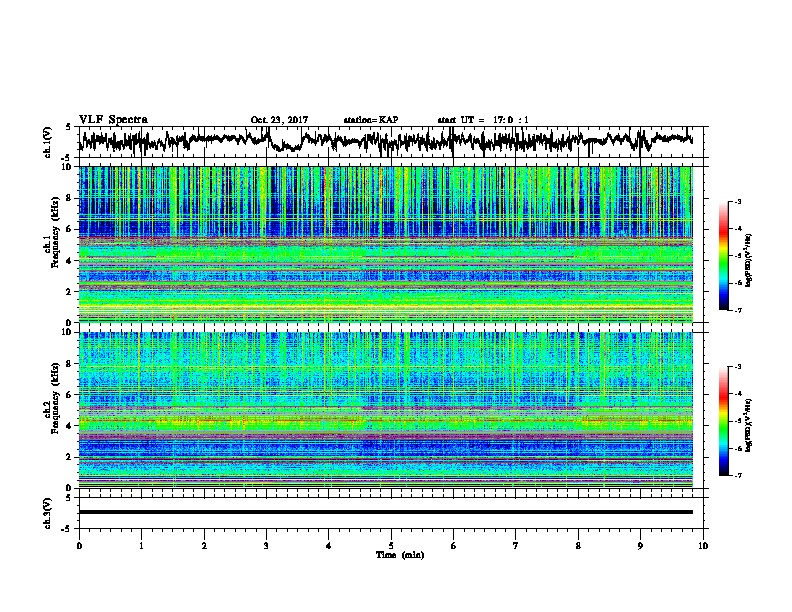
Task: Click the "5" tick on ch.1 voltage axis
Action: tap(69, 127)
